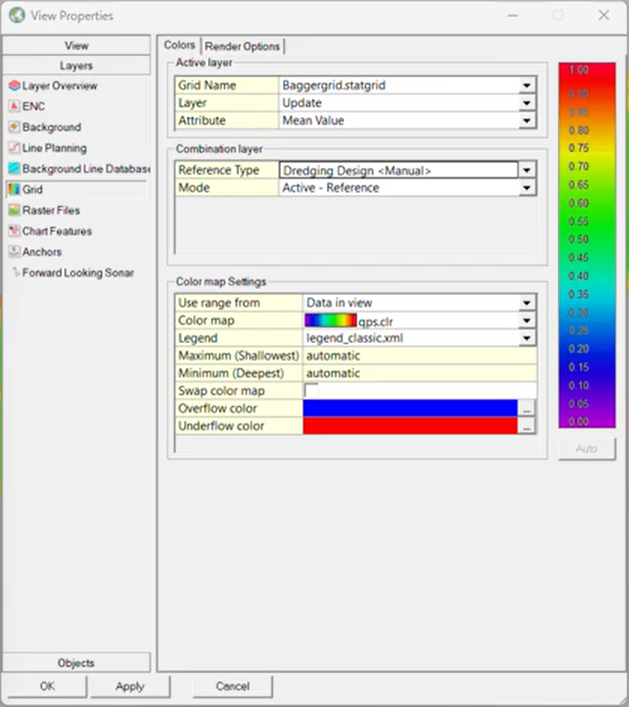The image size is (629, 707).
Task: Expand the Reference Type dropdown
Action: (x=526, y=170)
